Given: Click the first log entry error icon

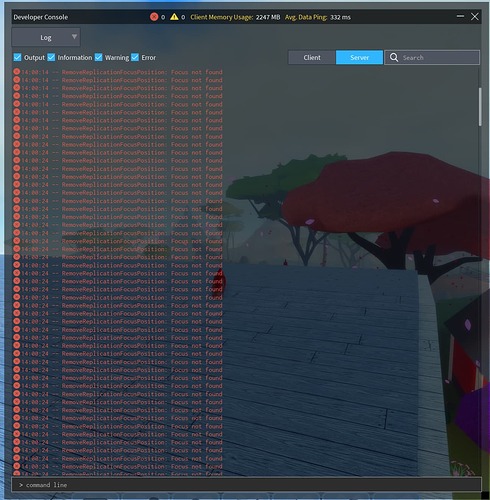Looking at the screenshot, I should pos(17,72).
